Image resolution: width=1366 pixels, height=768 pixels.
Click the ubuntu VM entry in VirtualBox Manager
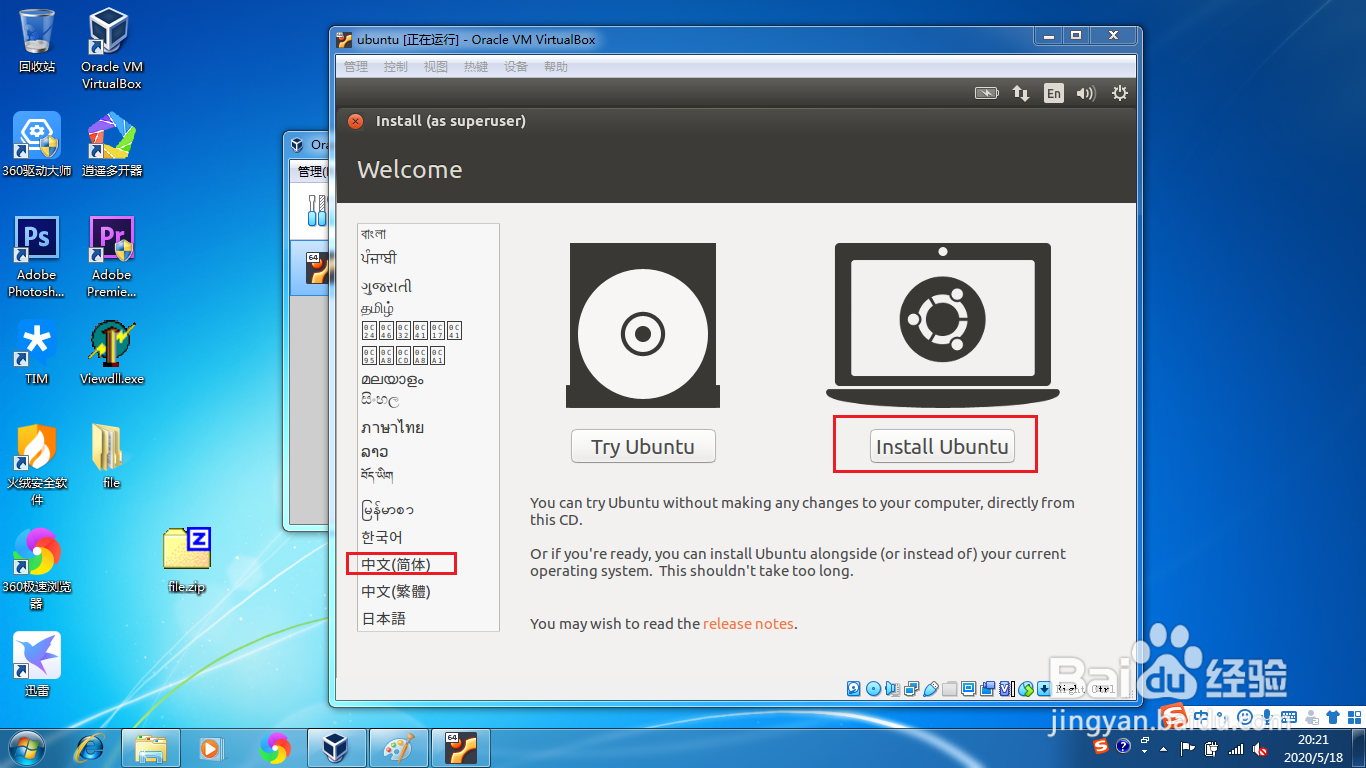[x=310, y=268]
